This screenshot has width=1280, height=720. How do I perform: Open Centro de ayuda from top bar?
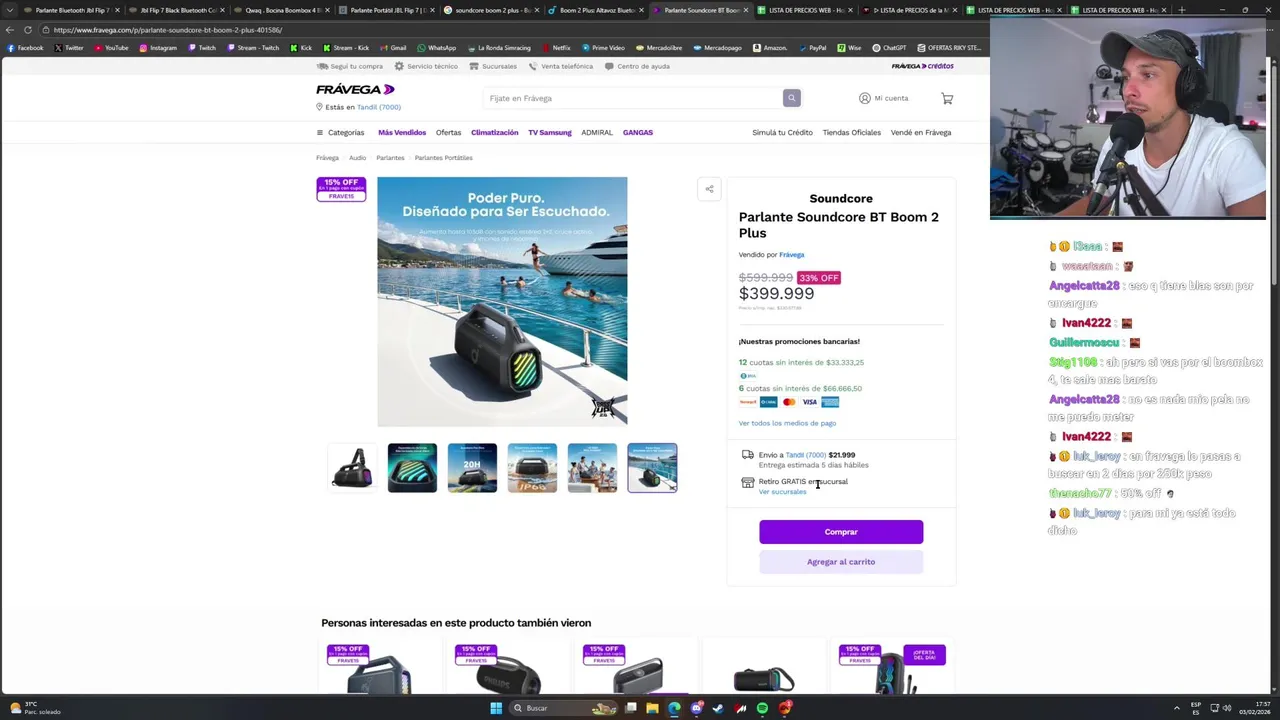[637, 66]
